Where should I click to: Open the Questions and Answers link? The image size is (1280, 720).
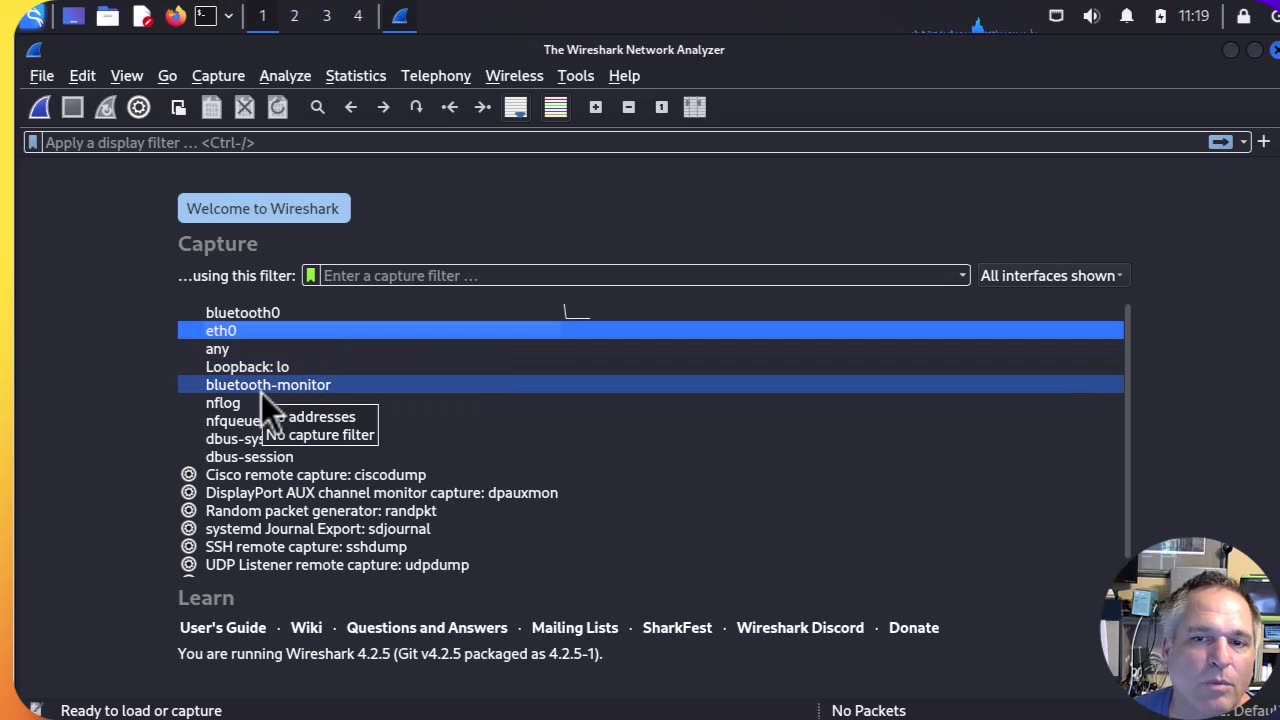tap(427, 628)
